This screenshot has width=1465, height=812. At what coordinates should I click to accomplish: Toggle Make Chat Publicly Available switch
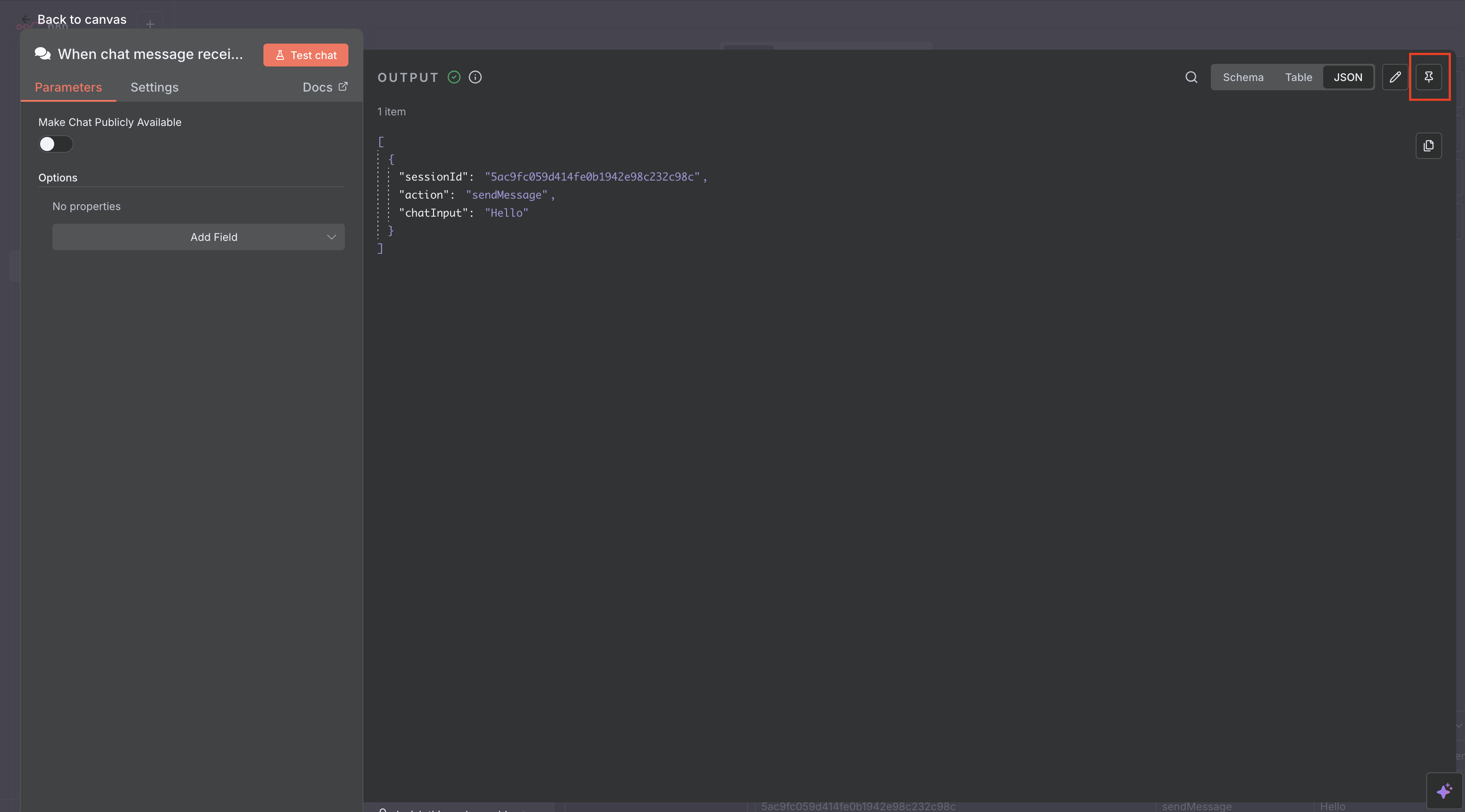(55, 144)
